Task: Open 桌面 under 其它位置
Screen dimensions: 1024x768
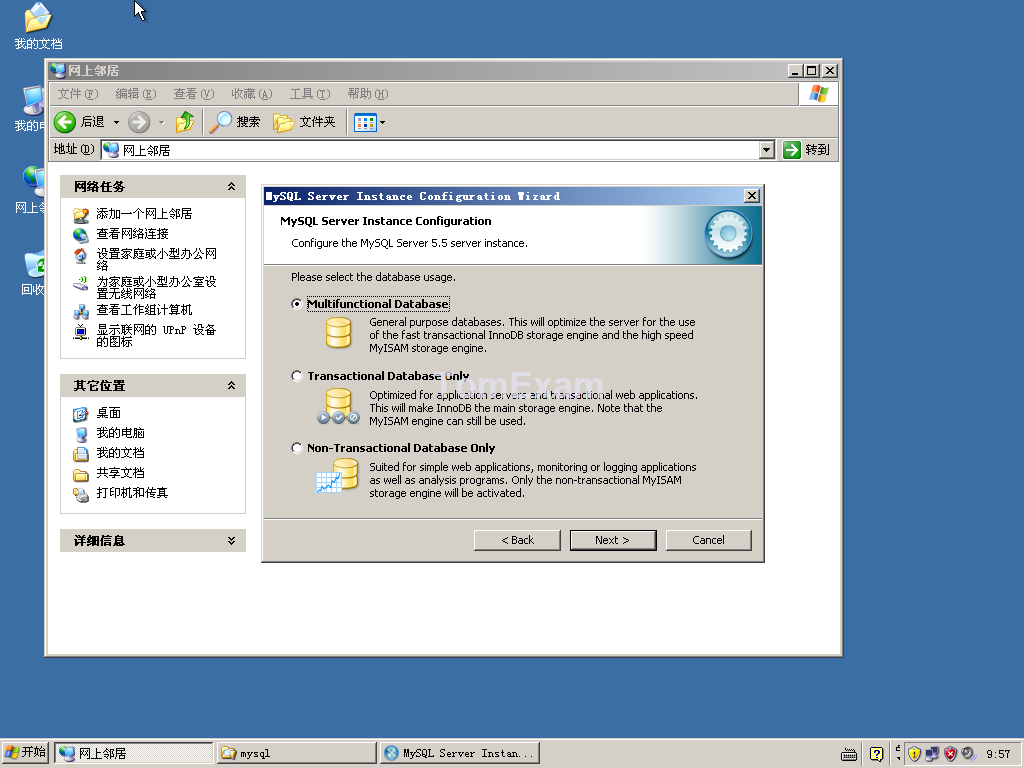Action: pos(108,413)
